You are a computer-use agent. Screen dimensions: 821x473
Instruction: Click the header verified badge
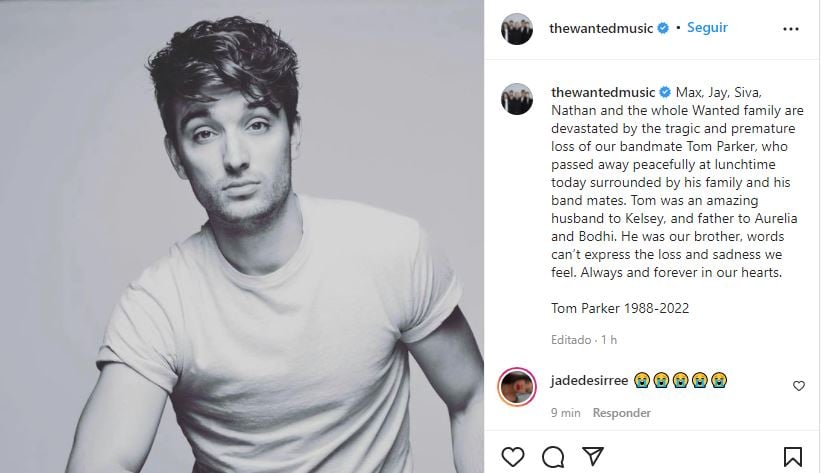pyautogui.click(x=662, y=29)
